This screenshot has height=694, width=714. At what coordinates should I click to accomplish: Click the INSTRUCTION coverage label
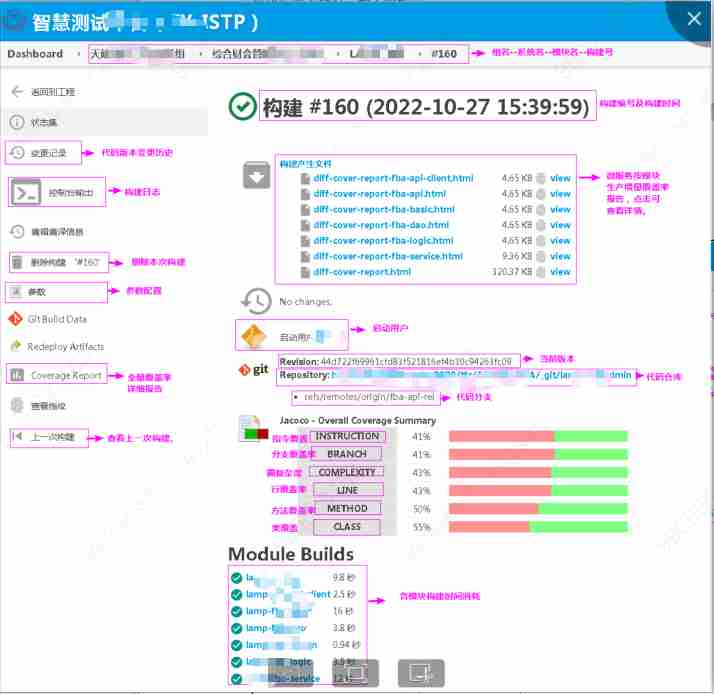point(347,436)
